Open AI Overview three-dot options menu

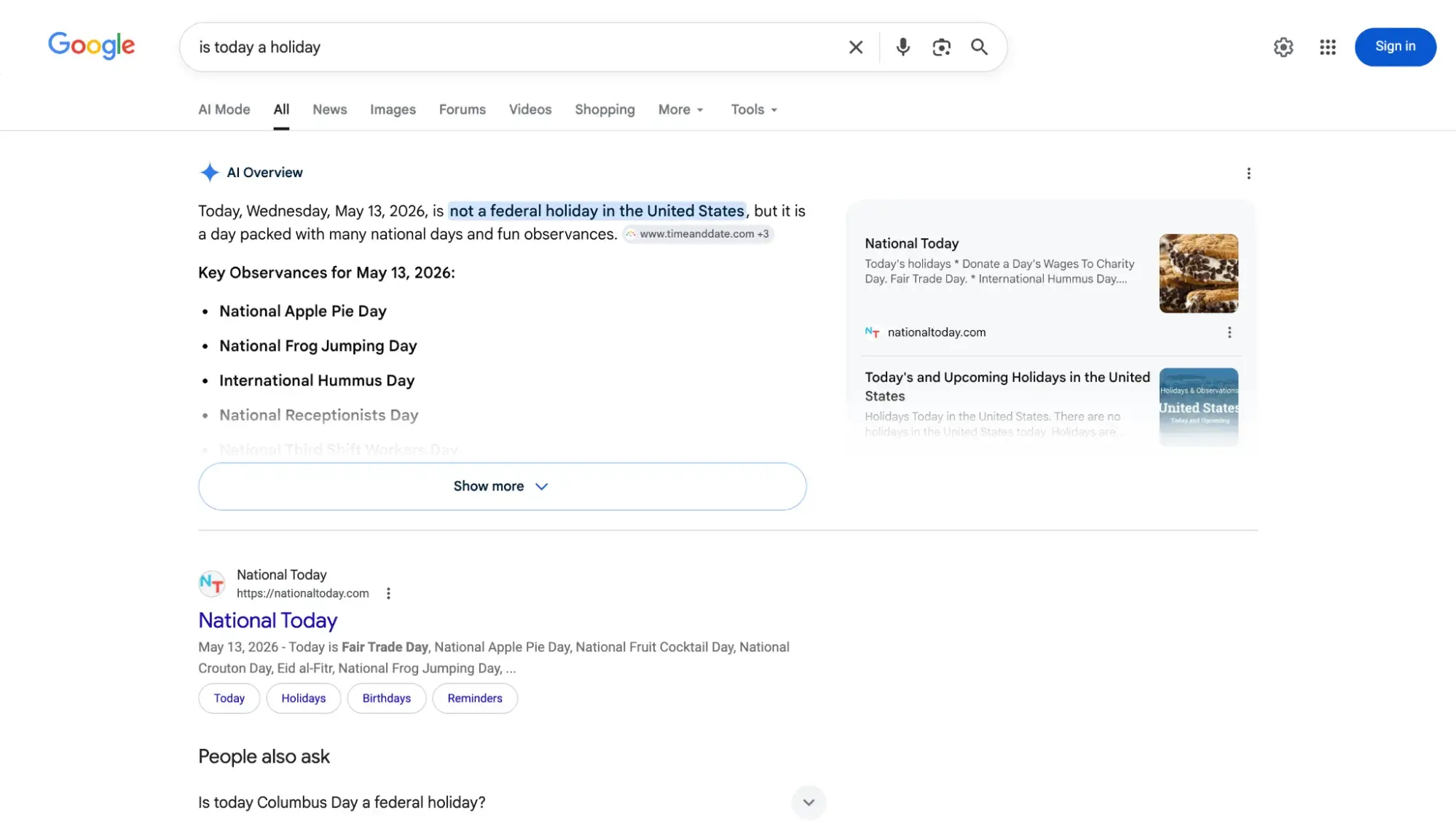[x=1248, y=173]
